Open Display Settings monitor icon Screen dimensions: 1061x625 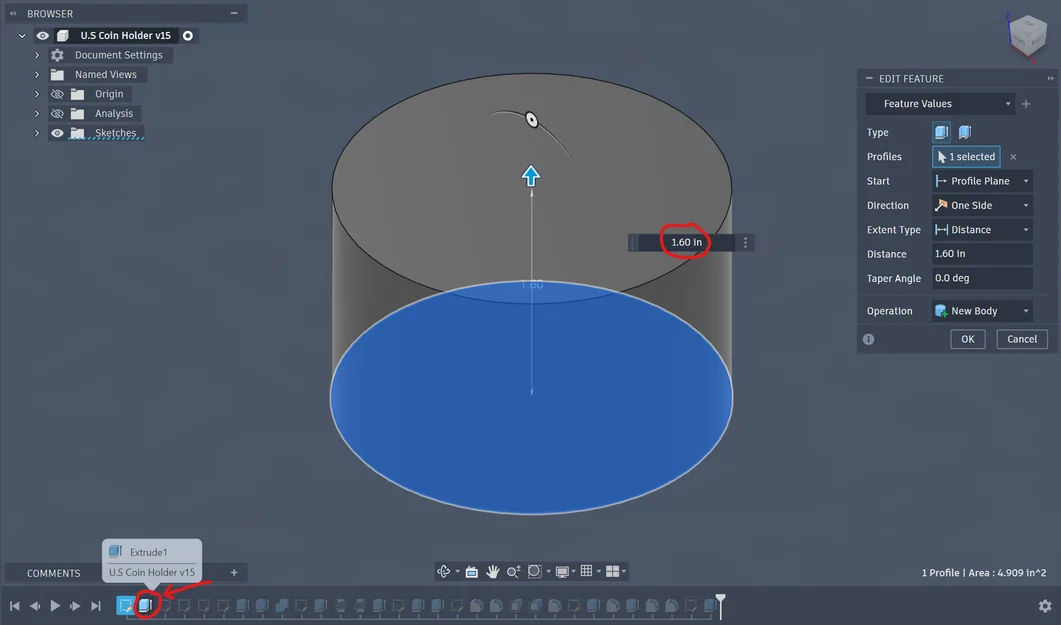click(562, 572)
